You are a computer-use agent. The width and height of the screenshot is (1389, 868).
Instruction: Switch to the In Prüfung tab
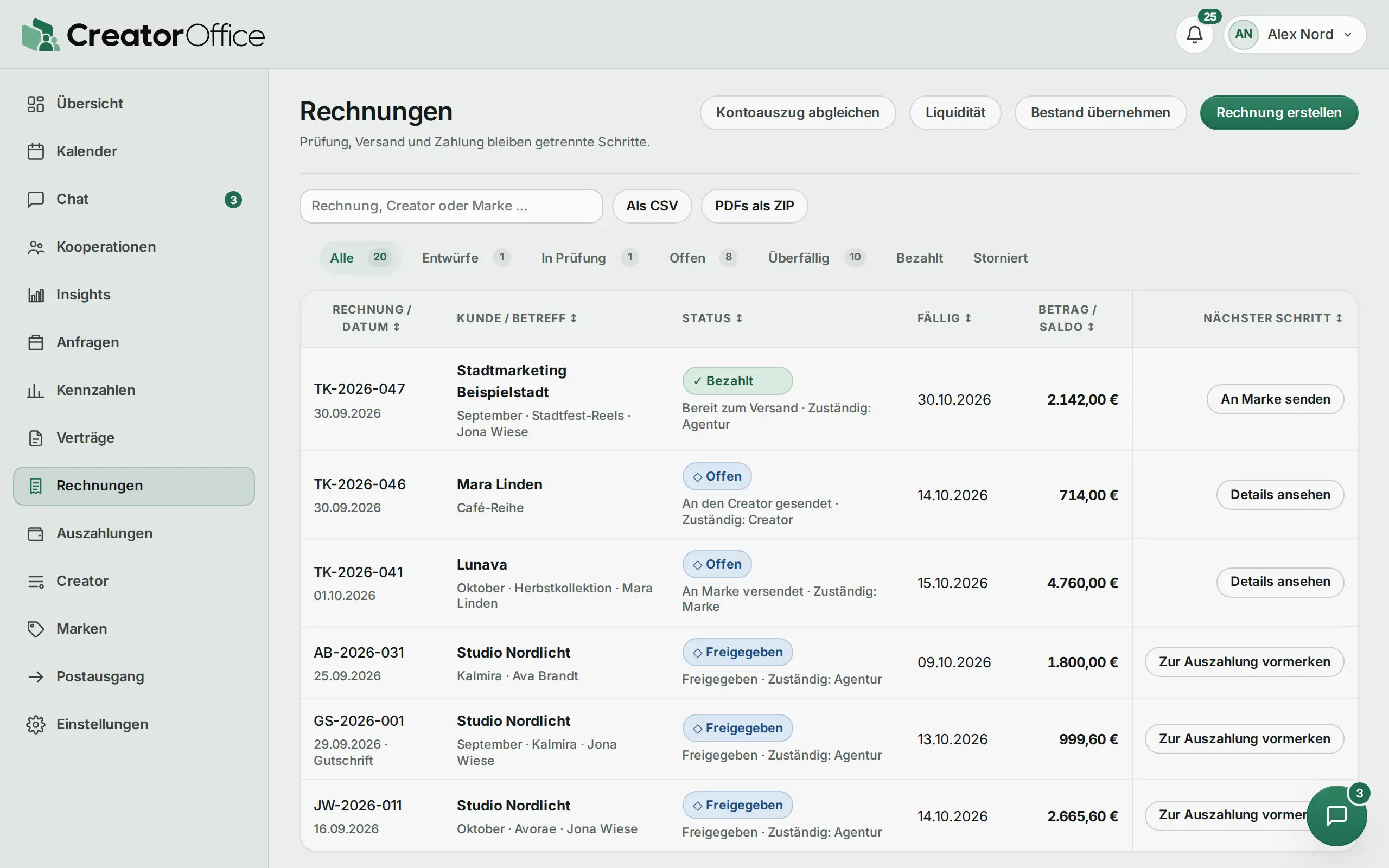point(589,258)
